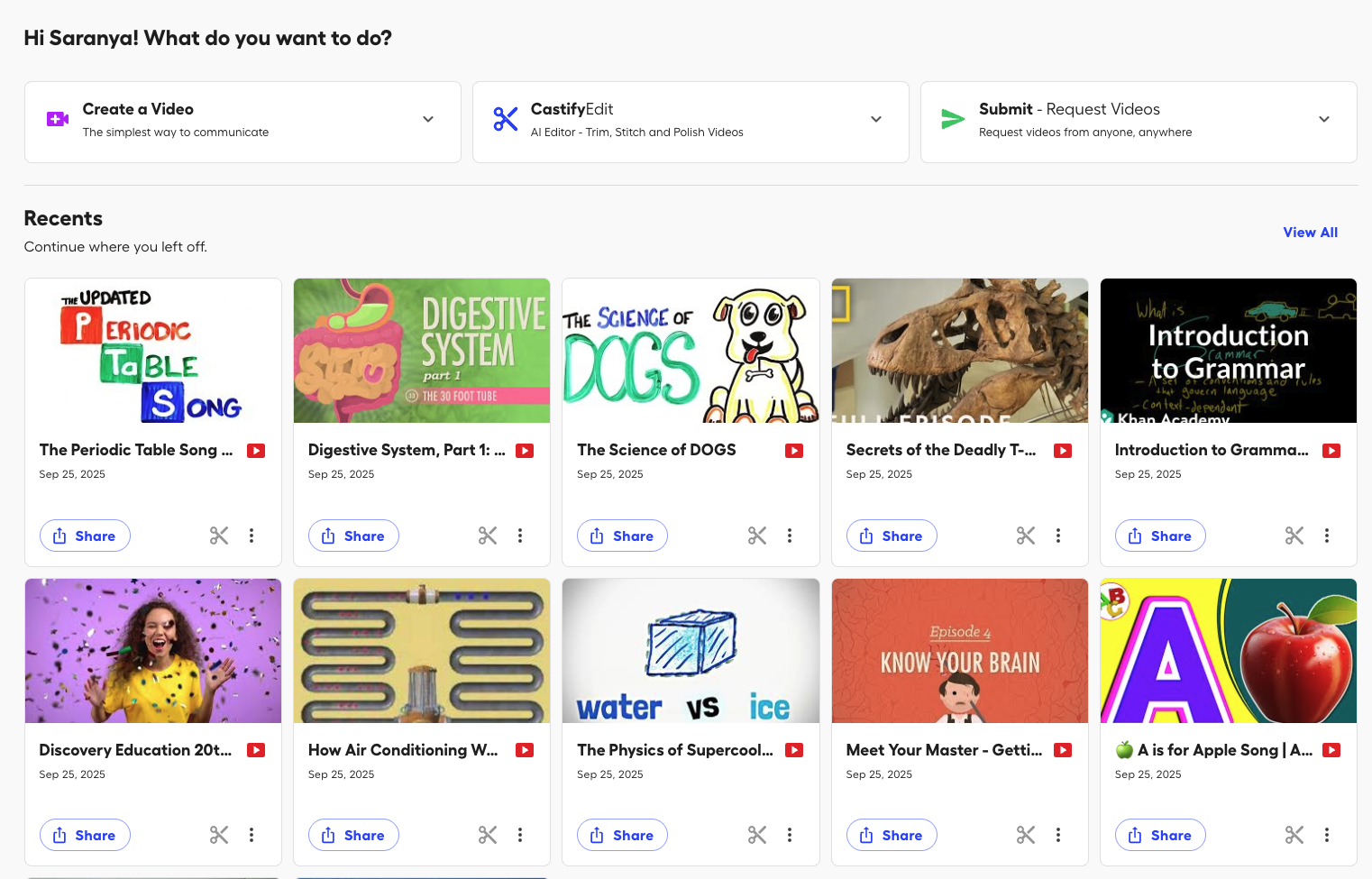Click YouTube icon next to Meet Your Master
Viewport: 1372px width, 879px height.
pyautogui.click(x=1063, y=750)
